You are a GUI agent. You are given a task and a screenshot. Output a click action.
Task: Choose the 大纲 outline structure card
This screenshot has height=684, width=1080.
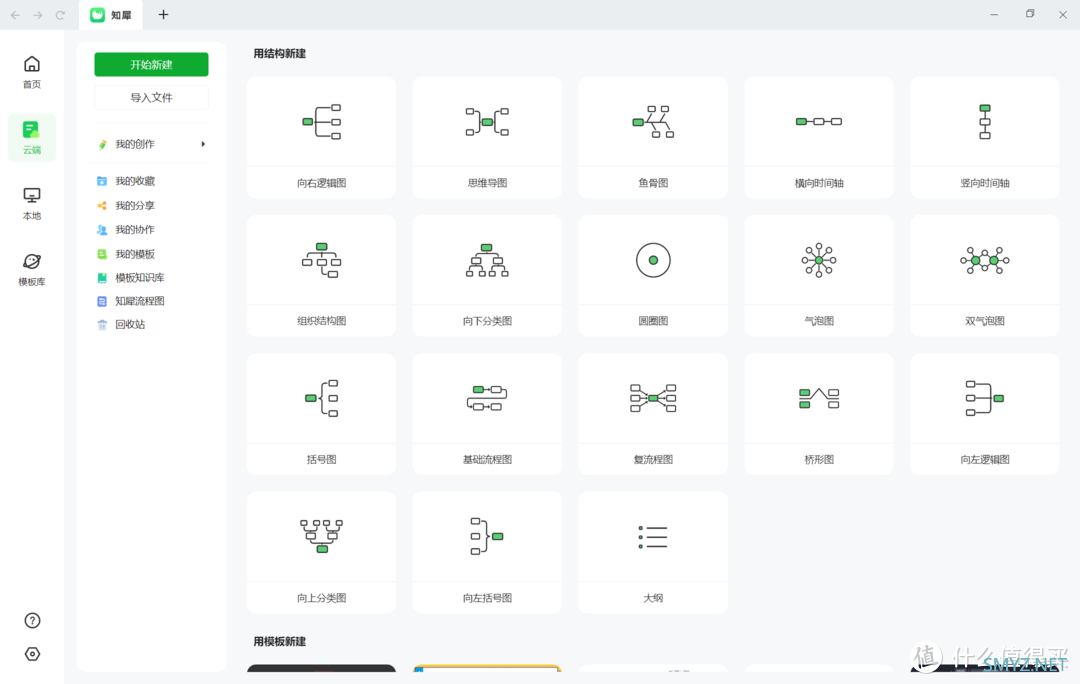pos(653,552)
